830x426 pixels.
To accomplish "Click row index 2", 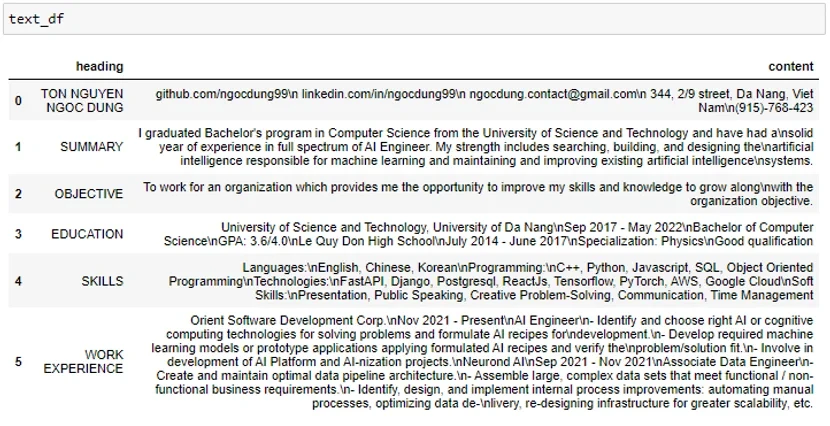I will (x=19, y=194).
